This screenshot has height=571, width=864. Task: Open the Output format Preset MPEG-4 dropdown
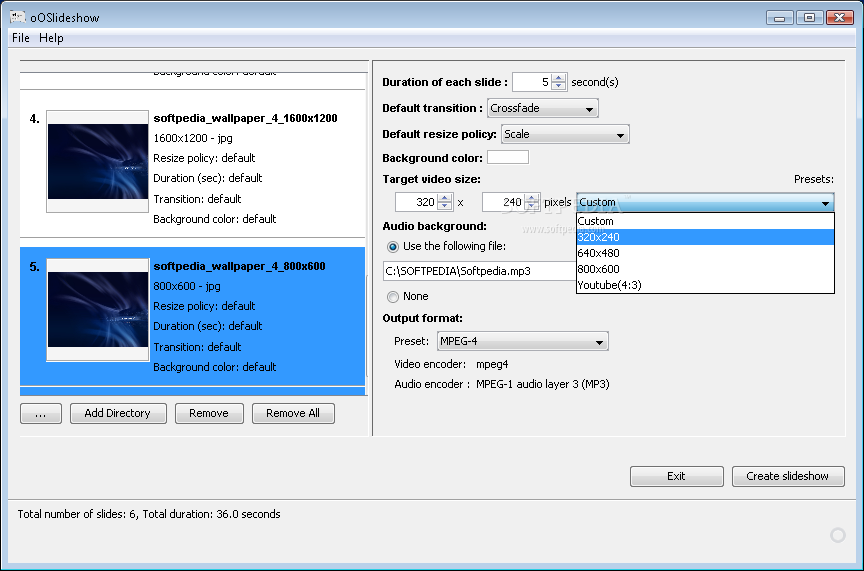(522, 342)
